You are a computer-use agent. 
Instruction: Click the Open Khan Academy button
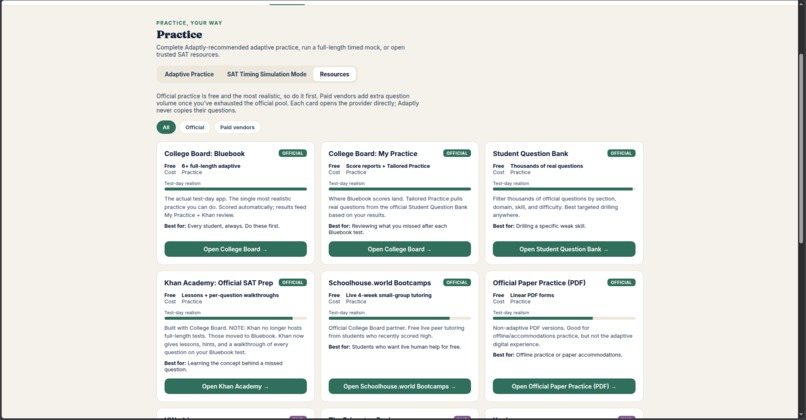coord(235,387)
